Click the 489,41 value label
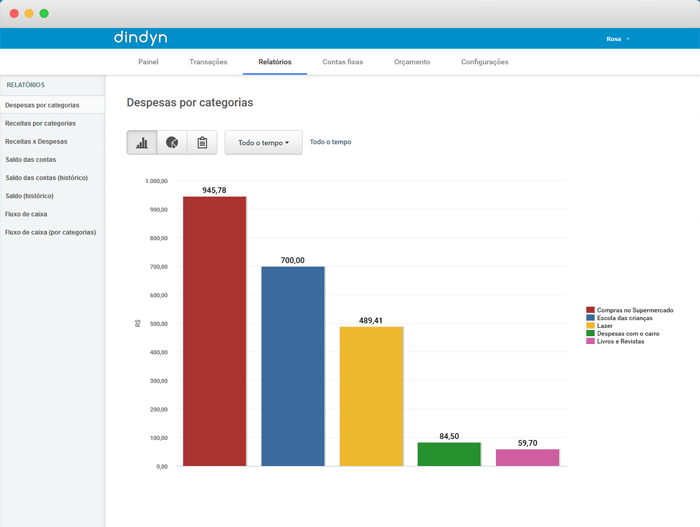700x527 pixels. [371, 321]
